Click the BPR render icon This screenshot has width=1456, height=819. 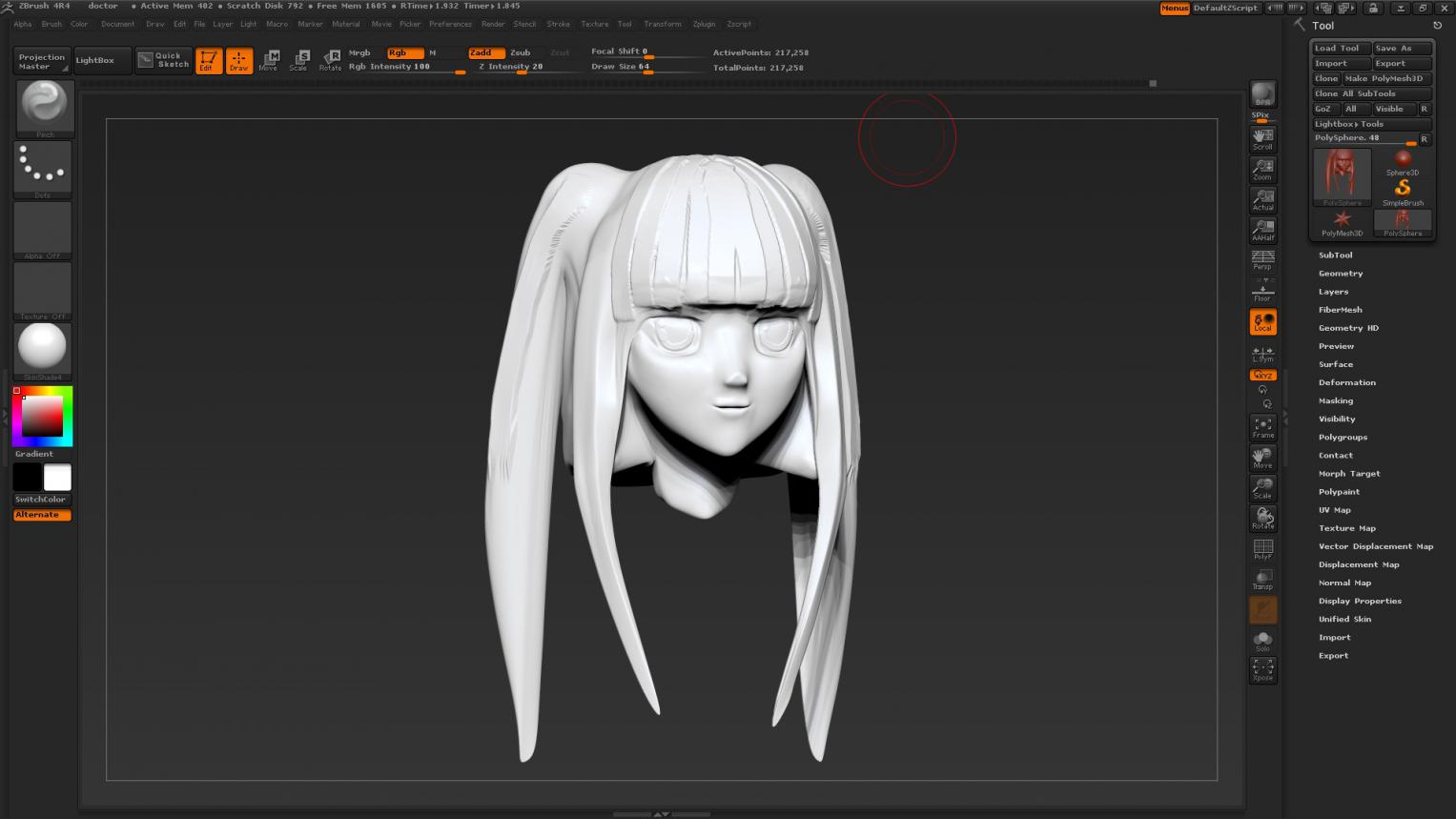point(1262,93)
